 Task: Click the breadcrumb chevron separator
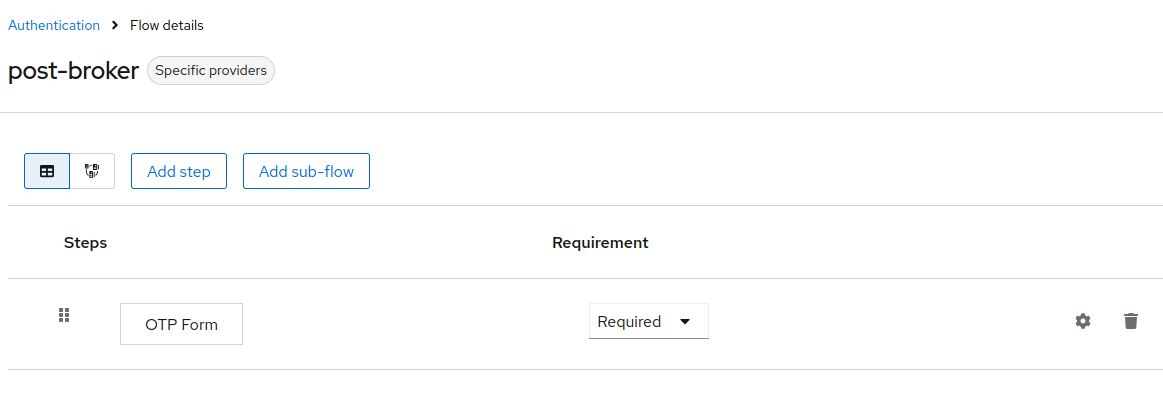pyautogui.click(x=115, y=25)
